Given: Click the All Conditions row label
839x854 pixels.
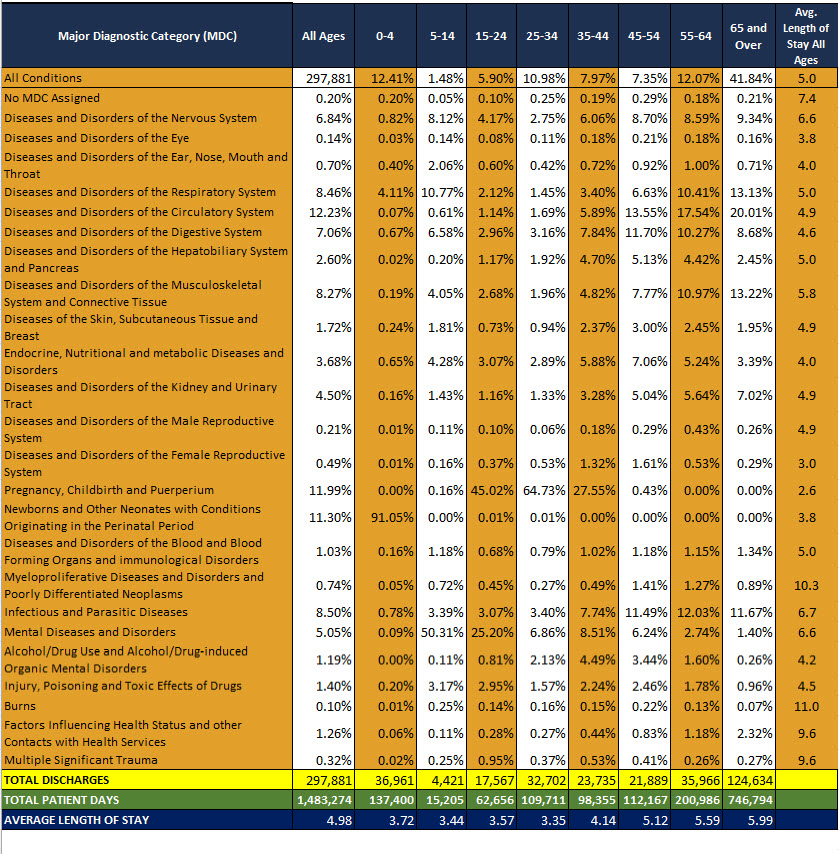Looking at the screenshot, I should click(43, 78).
